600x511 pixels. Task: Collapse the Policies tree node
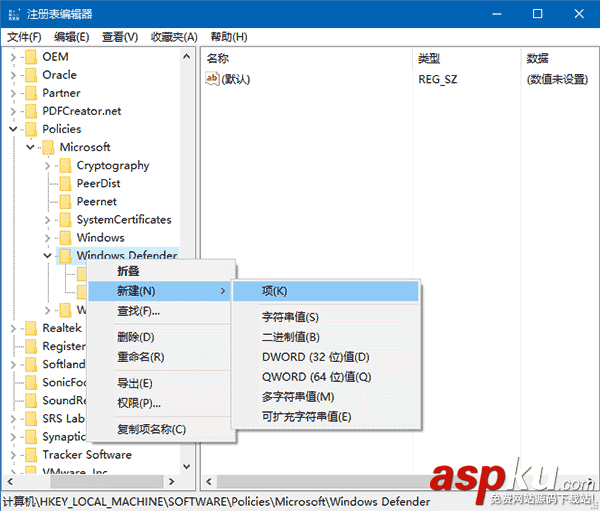13,129
